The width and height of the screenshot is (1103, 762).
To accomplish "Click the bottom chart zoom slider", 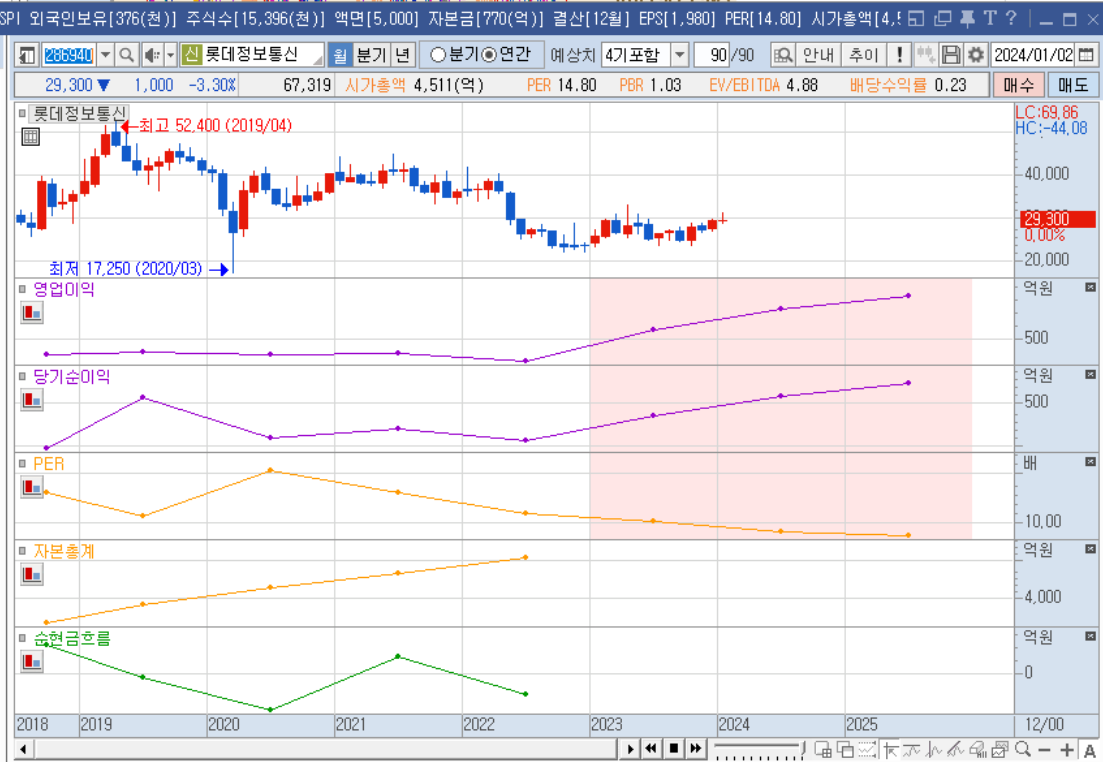I will pyautogui.click(x=758, y=749).
